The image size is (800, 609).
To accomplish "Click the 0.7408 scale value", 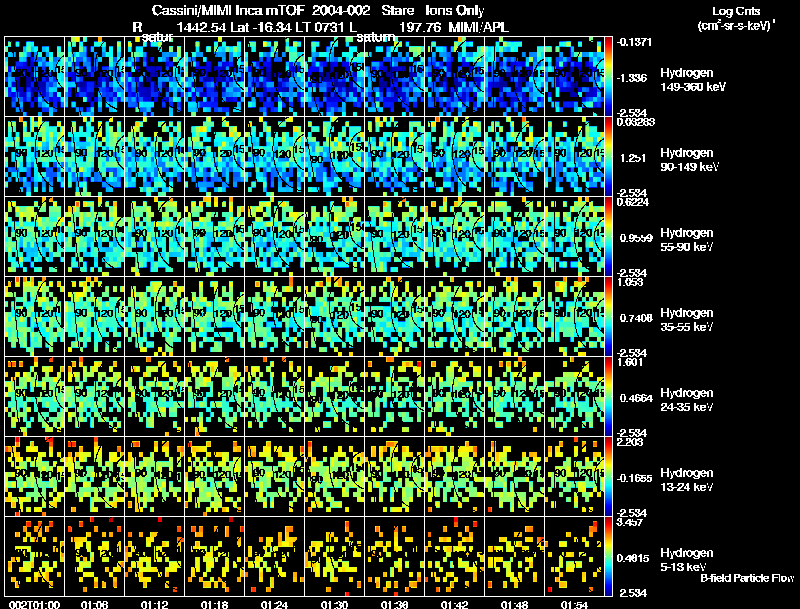I will 636,318.
